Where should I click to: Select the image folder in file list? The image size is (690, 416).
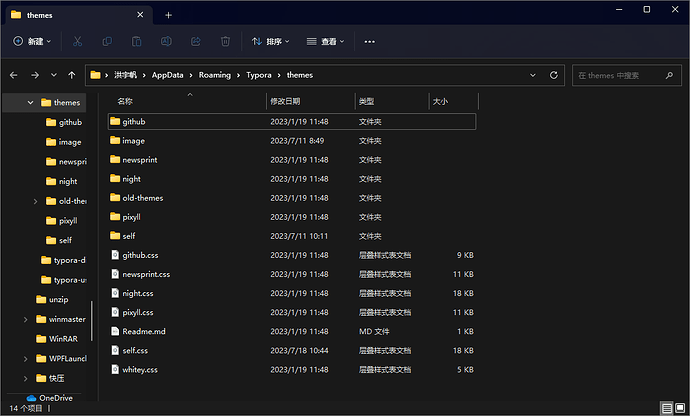coord(292,141)
